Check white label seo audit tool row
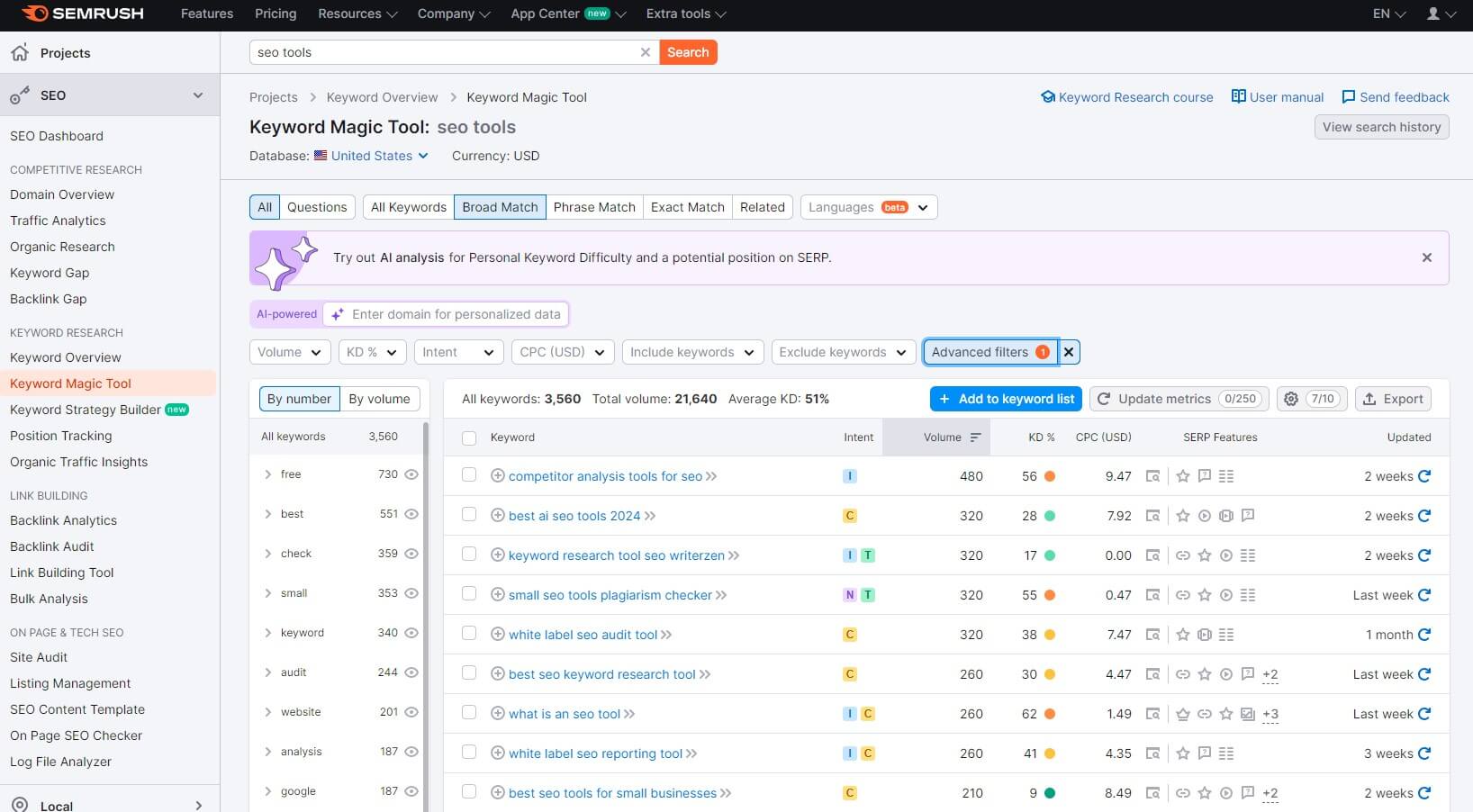The image size is (1473, 812). (x=469, y=634)
